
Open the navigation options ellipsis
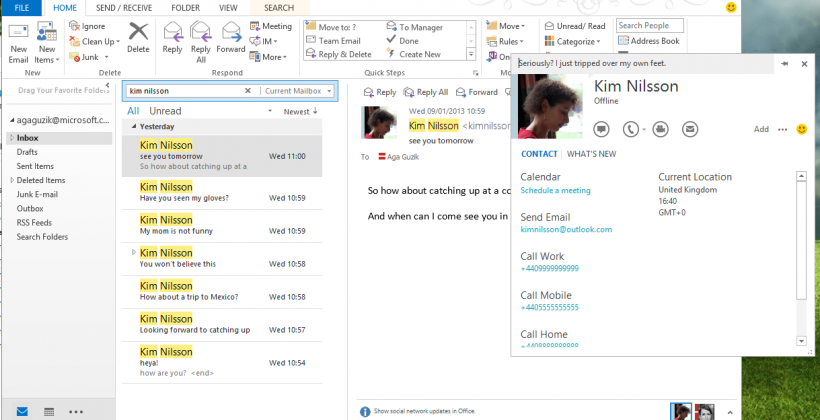(x=76, y=412)
